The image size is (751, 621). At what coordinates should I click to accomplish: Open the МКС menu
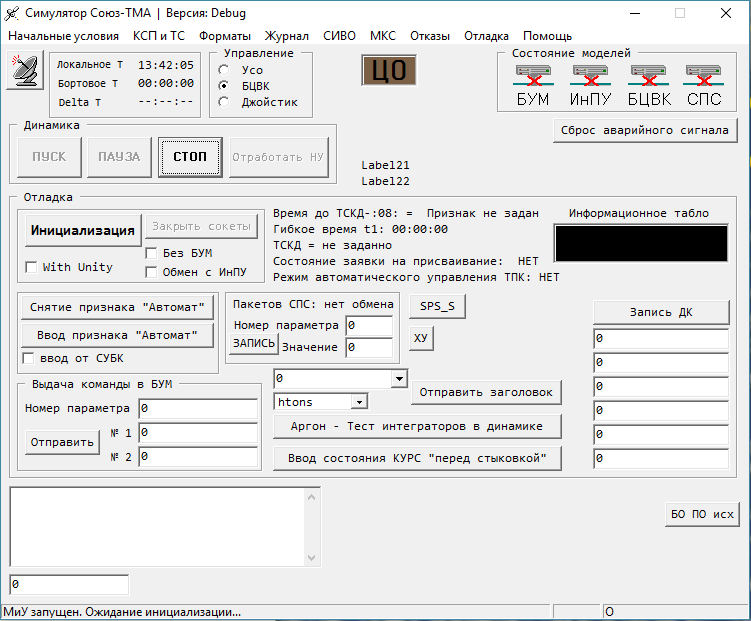(383, 36)
